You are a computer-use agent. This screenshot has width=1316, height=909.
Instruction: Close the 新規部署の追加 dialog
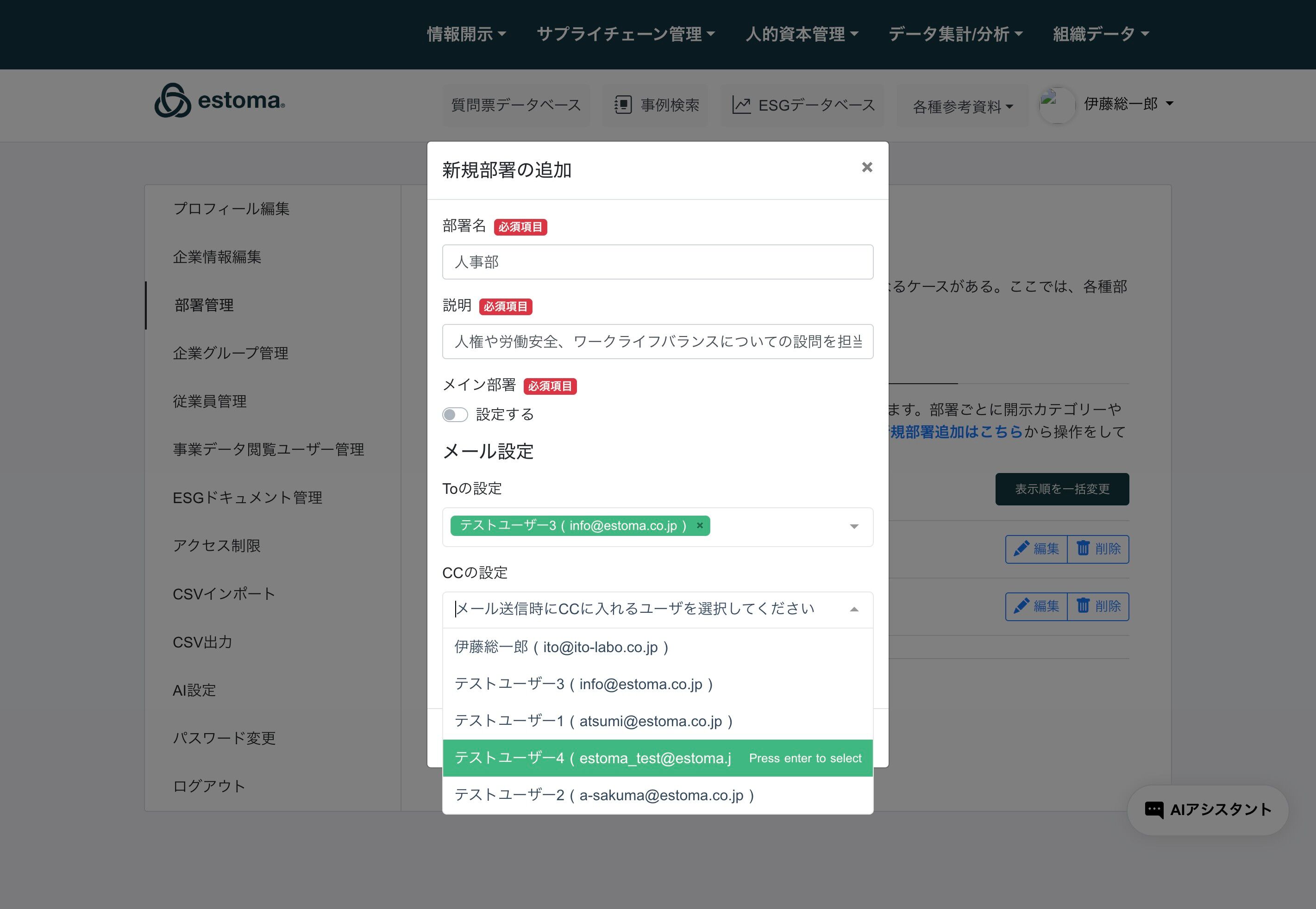point(866,168)
